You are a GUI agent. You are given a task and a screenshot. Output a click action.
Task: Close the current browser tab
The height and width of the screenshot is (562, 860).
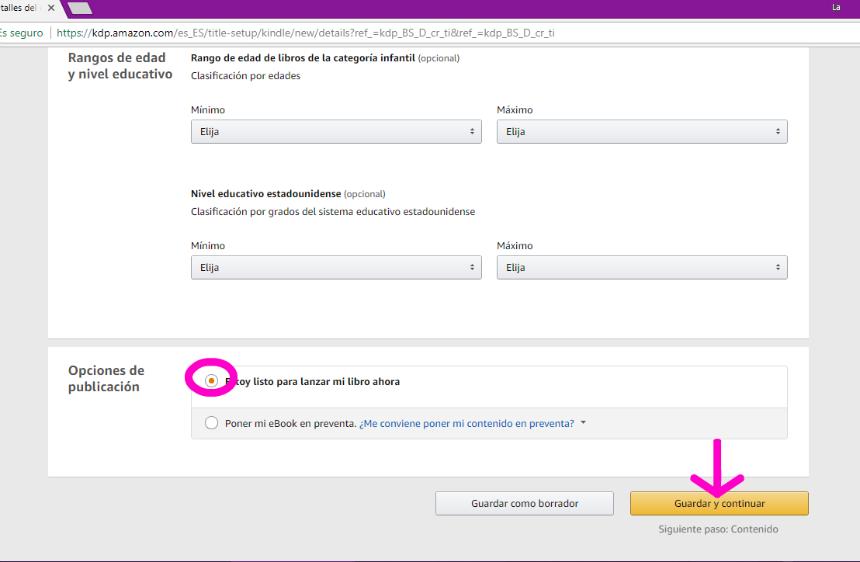click(x=51, y=8)
